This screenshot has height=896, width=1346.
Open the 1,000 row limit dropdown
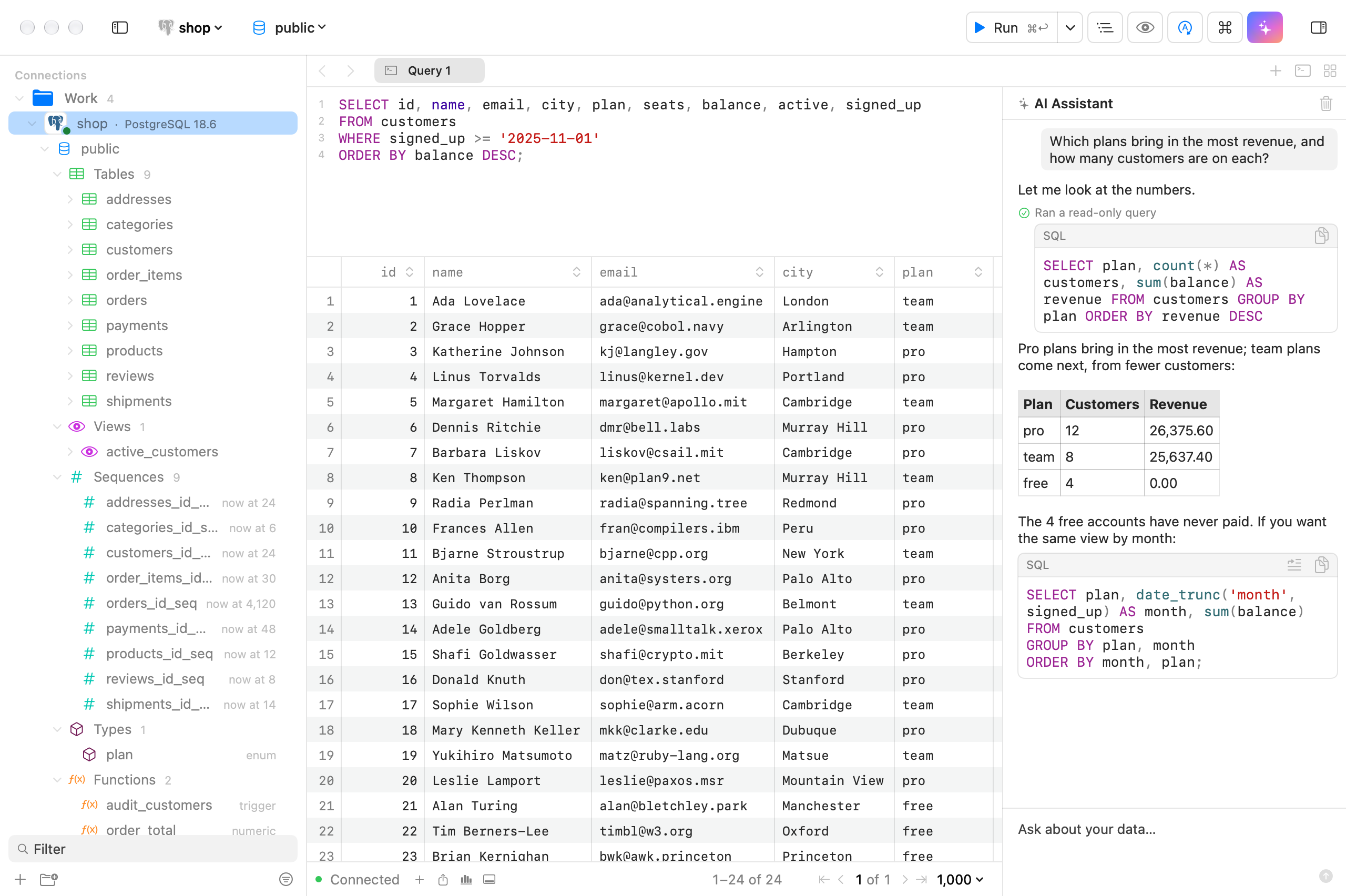(961, 879)
